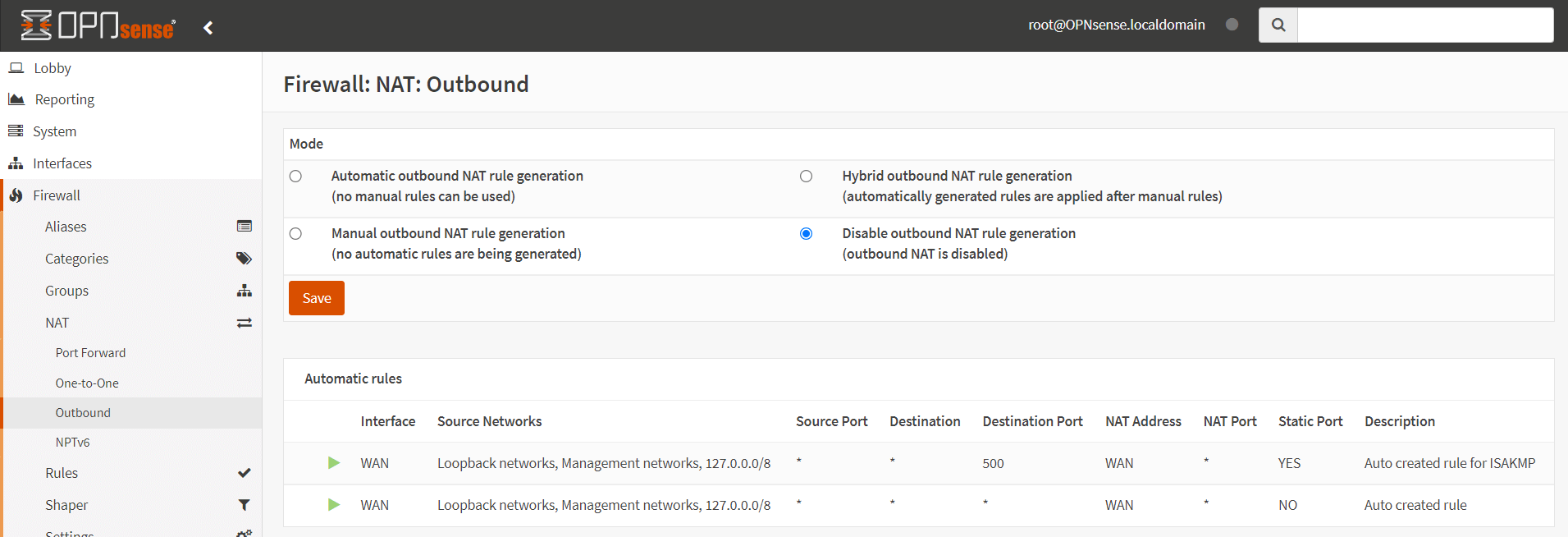
Task: Collapse sidebar with the chevron arrow
Action: click(208, 28)
